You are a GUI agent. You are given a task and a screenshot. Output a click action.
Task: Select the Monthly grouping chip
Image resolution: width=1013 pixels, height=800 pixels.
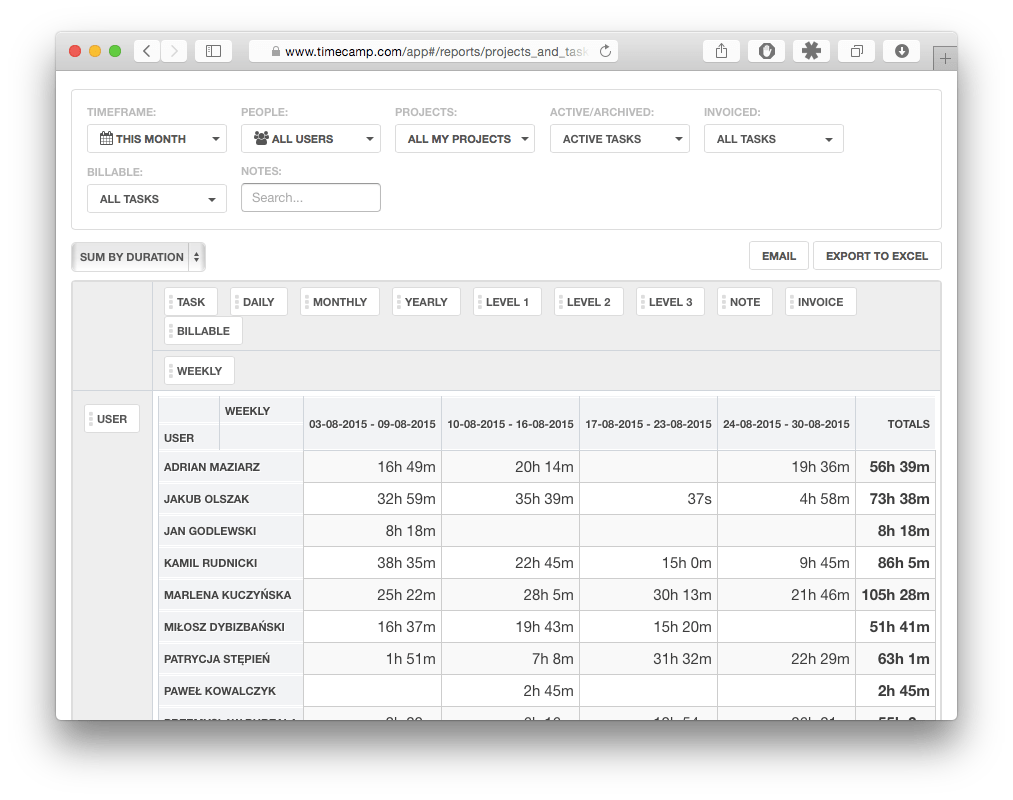pyautogui.click(x=340, y=302)
